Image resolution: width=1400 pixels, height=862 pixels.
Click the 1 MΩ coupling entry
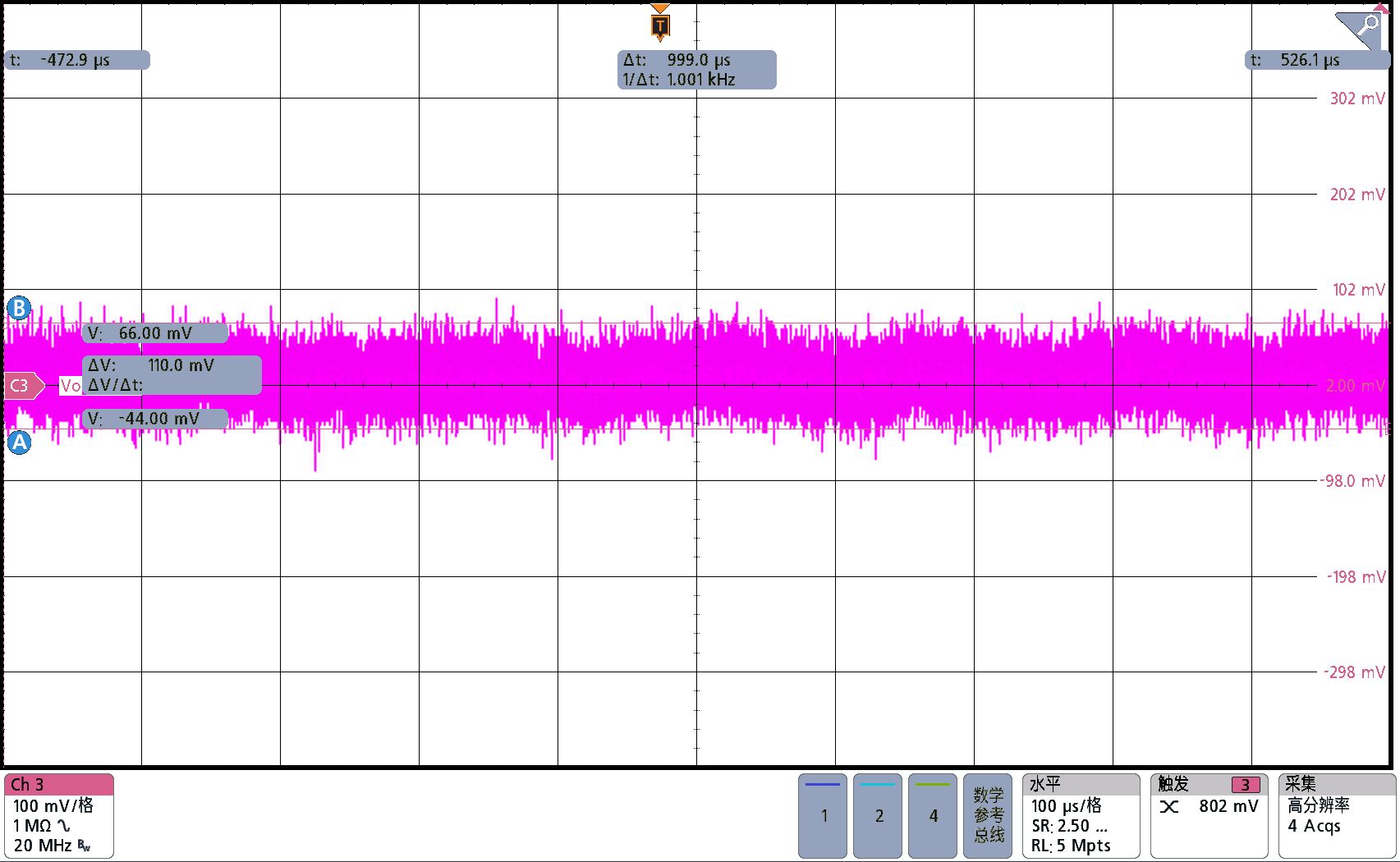[x=42, y=826]
